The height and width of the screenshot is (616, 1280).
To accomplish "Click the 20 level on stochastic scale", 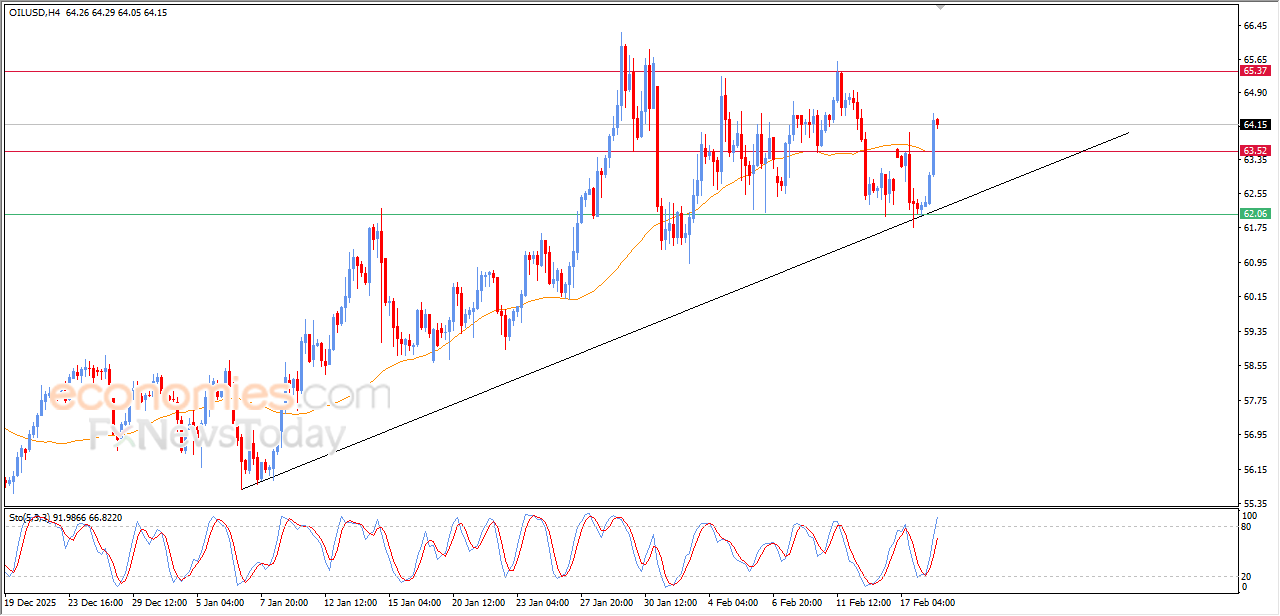I will (1247, 576).
